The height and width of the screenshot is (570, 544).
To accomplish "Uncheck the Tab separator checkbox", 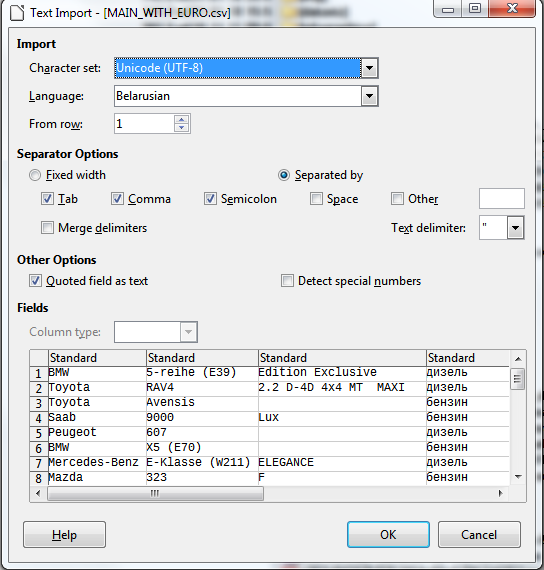I will tap(47, 198).
